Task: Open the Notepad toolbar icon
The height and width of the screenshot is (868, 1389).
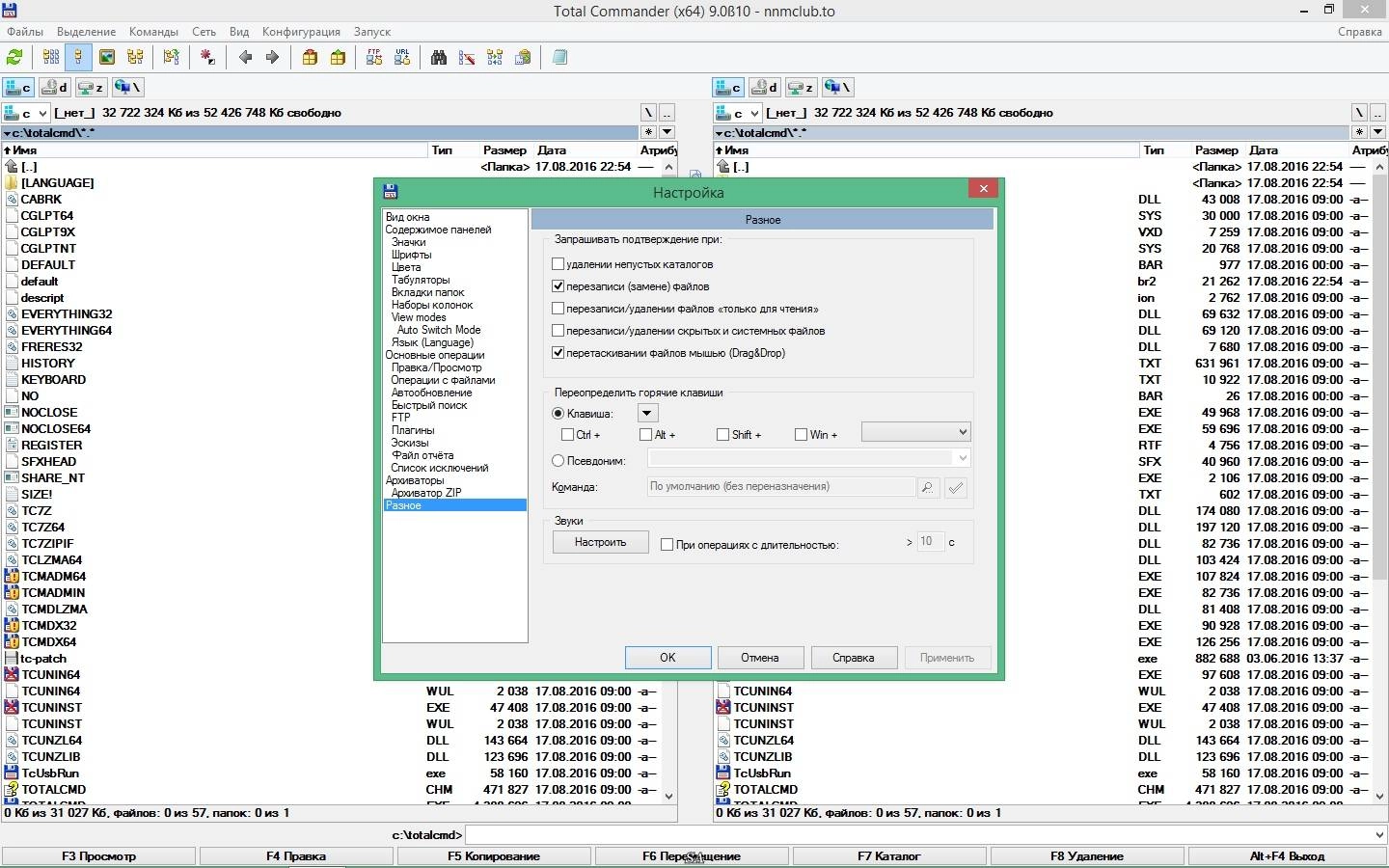Action: click(x=559, y=58)
